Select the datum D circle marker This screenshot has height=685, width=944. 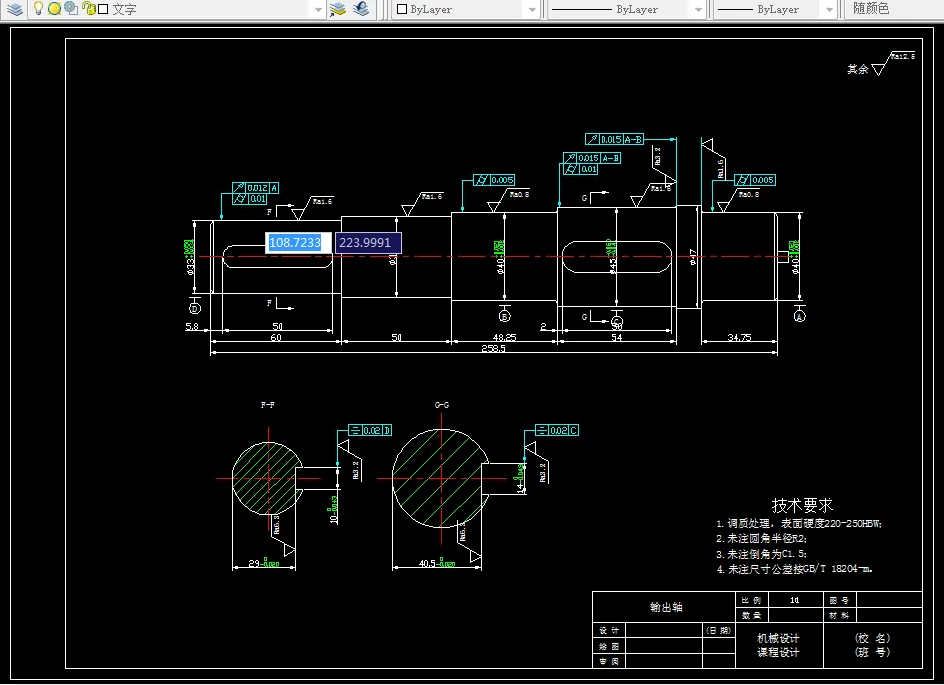click(x=194, y=308)
